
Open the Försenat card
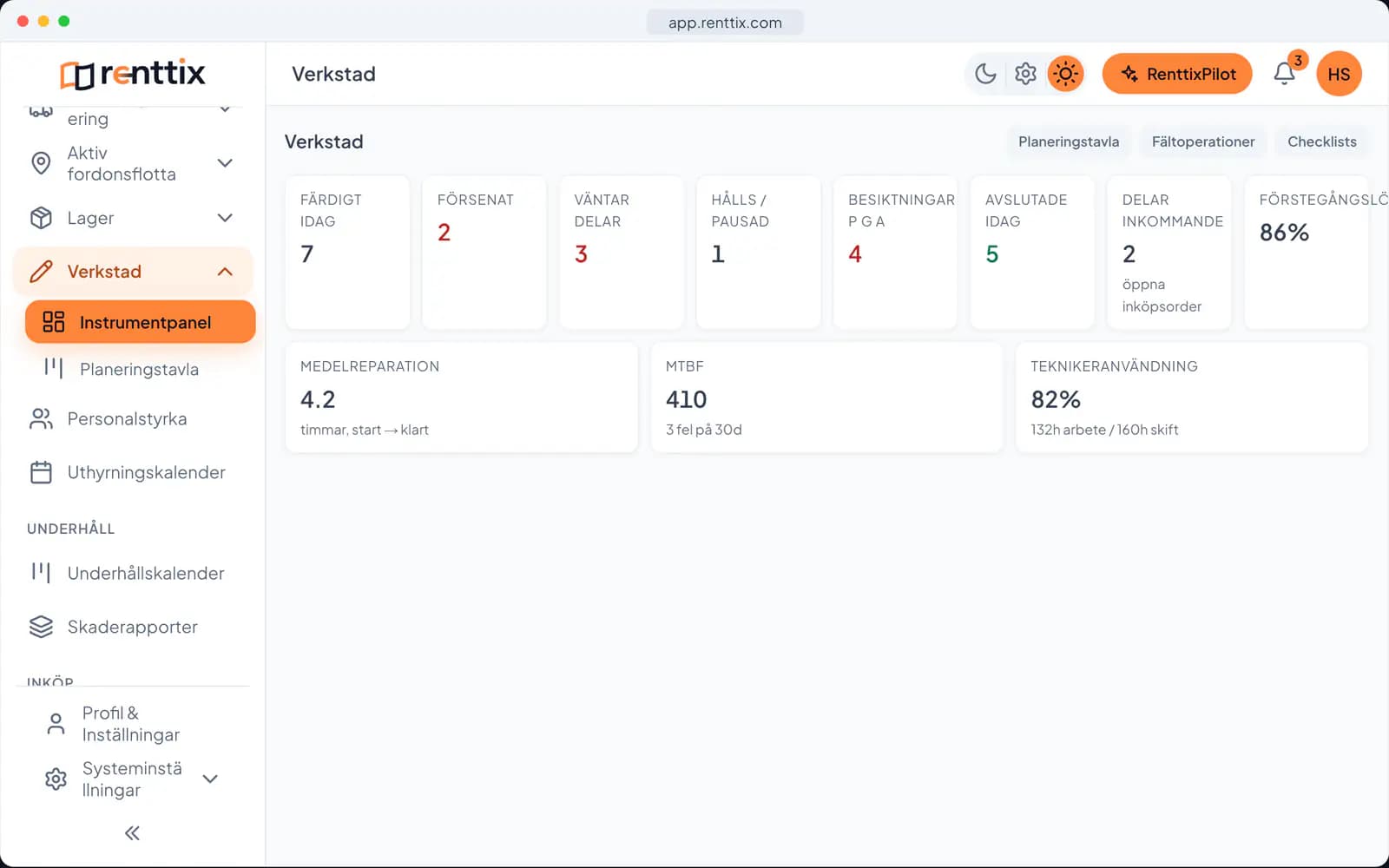pos(484,253)
